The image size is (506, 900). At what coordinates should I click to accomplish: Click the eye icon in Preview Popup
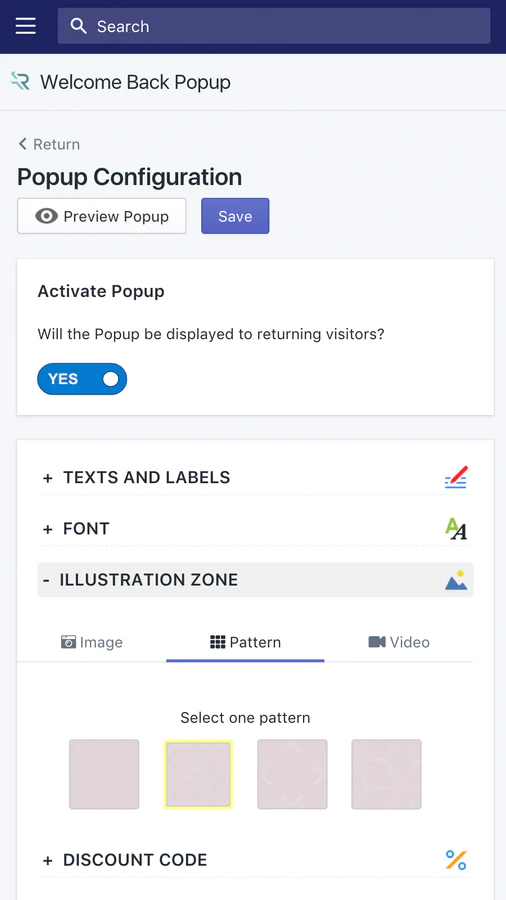(x=46, y=216)
